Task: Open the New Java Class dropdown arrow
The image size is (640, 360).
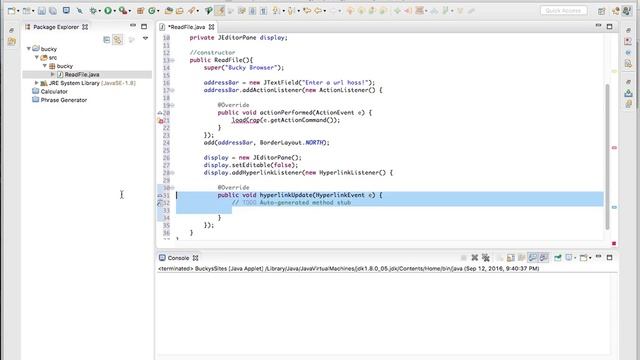Action: (158, 11)
